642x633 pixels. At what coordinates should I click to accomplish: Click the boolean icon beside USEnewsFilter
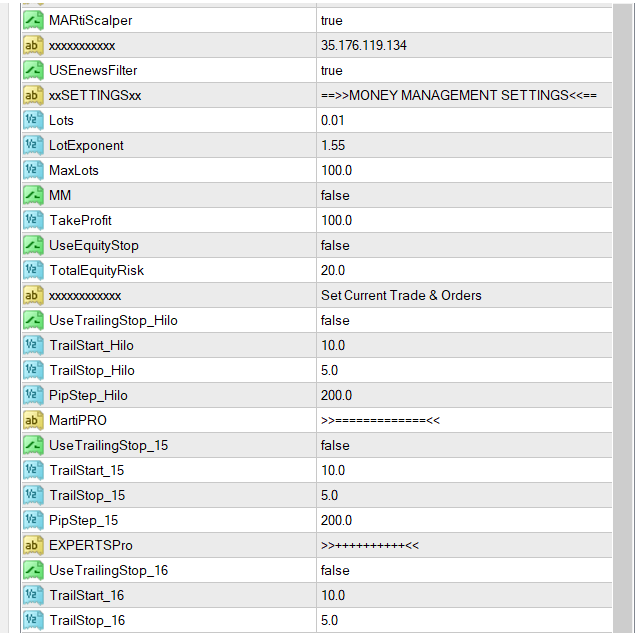click(x=33, y=70)
